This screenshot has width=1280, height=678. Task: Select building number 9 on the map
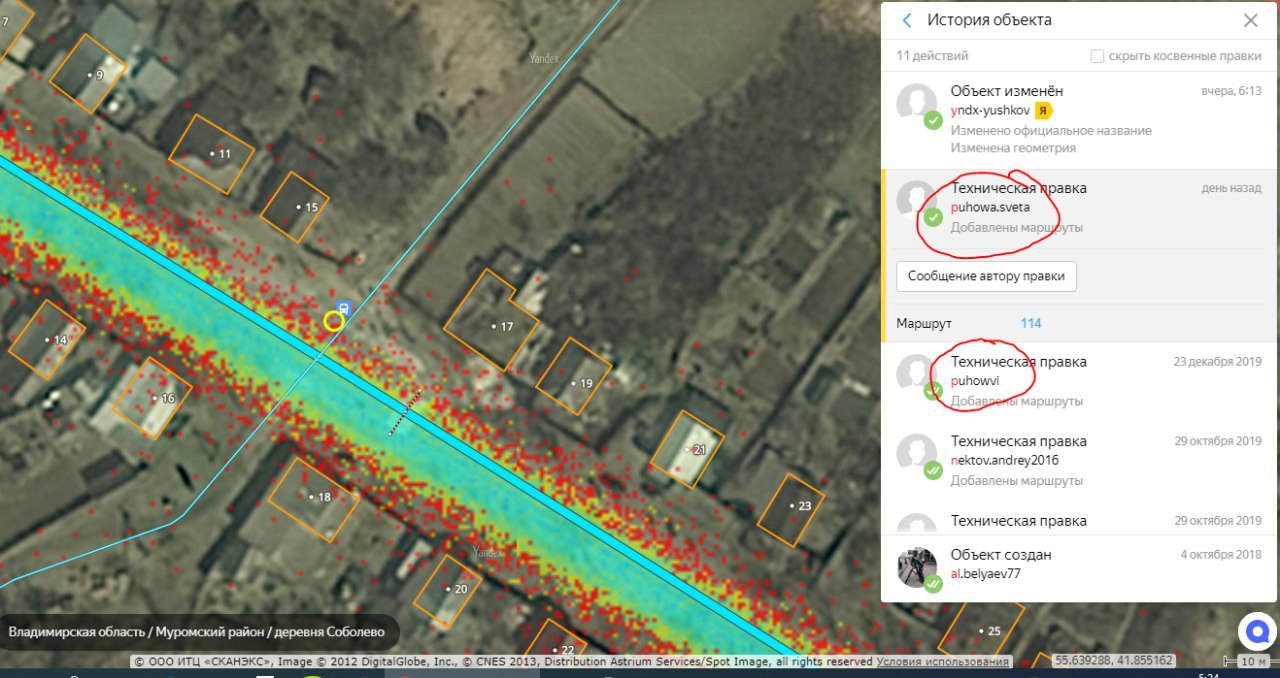[x=88, y=74]
